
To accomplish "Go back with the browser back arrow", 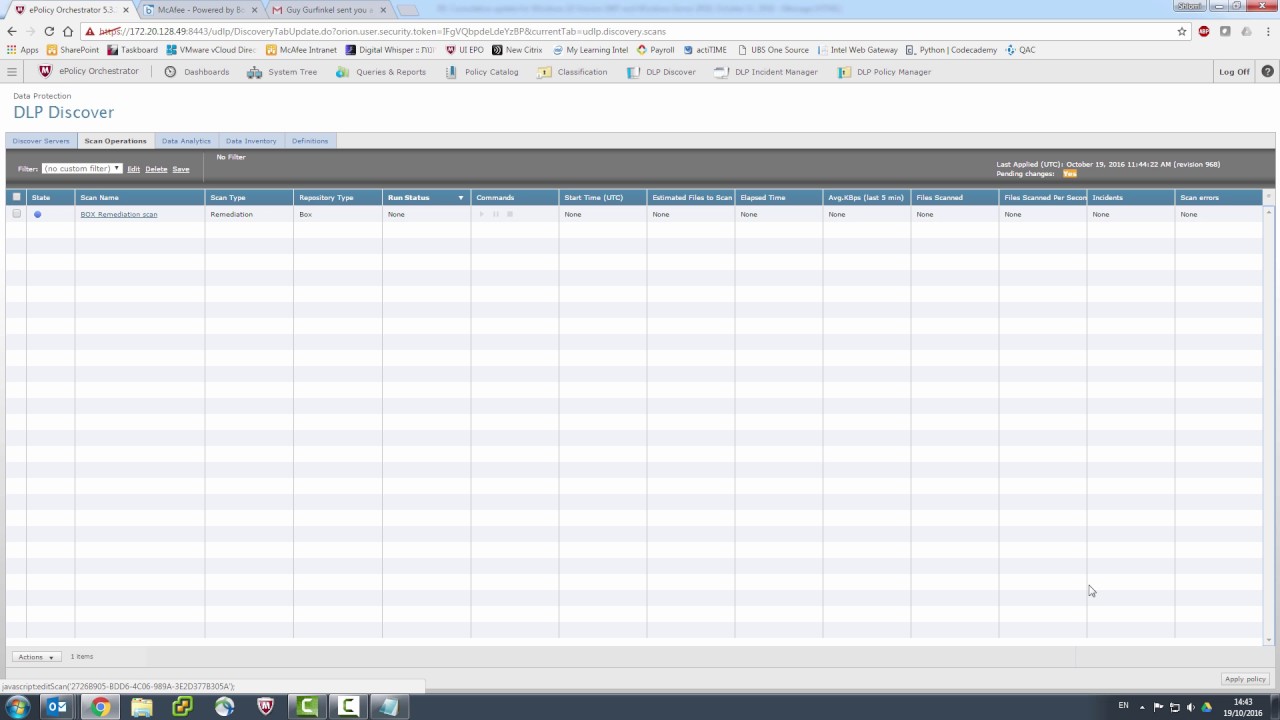I will (x=12, y=31).
